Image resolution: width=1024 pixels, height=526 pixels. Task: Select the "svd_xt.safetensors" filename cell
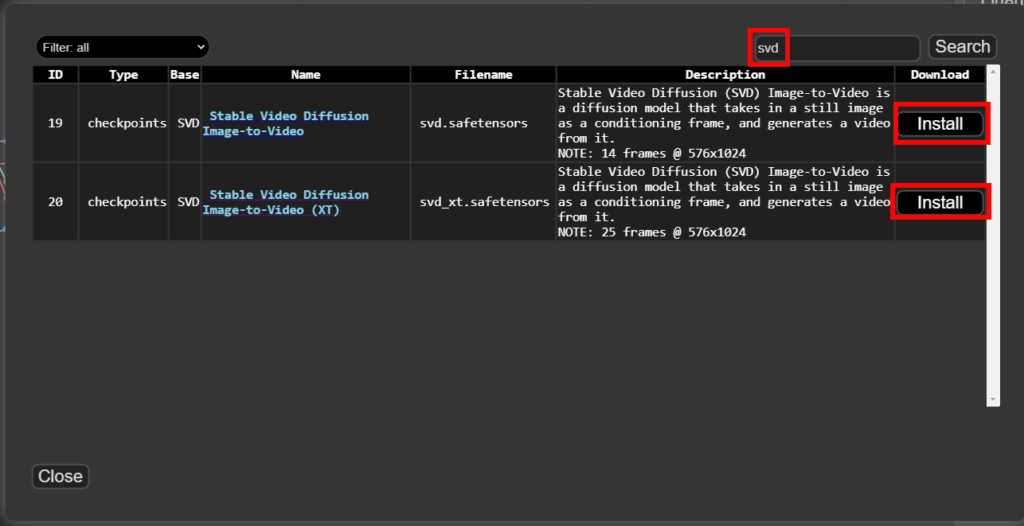(x=483, y=202)
